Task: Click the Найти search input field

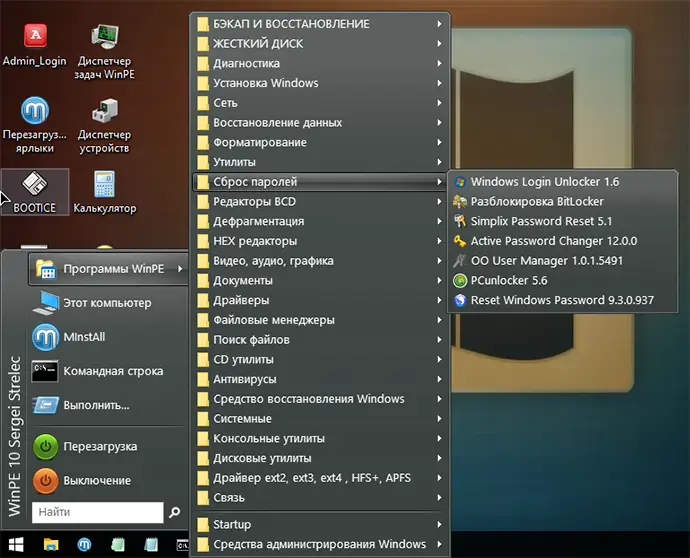Action: click(95, 513)
